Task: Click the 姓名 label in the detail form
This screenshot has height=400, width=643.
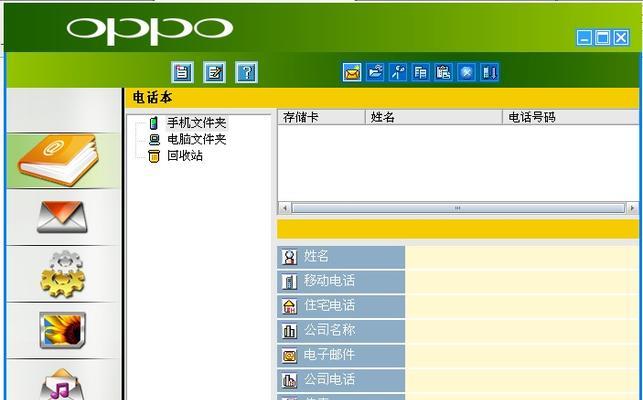Action: pos(316,256)
